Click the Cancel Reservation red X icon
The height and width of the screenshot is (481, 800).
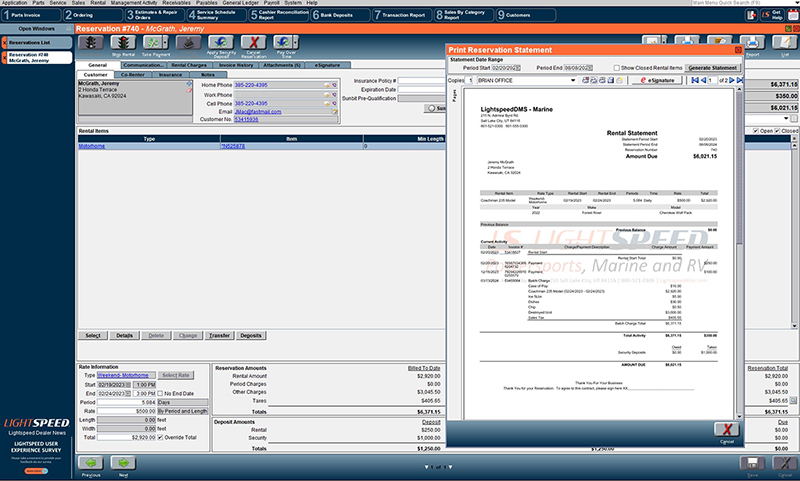tap(254, 43)
